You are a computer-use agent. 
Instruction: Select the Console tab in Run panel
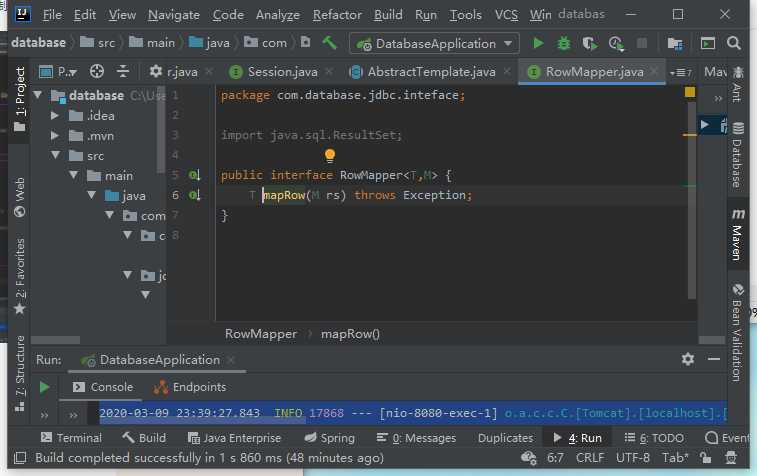(x=103, y=387)
